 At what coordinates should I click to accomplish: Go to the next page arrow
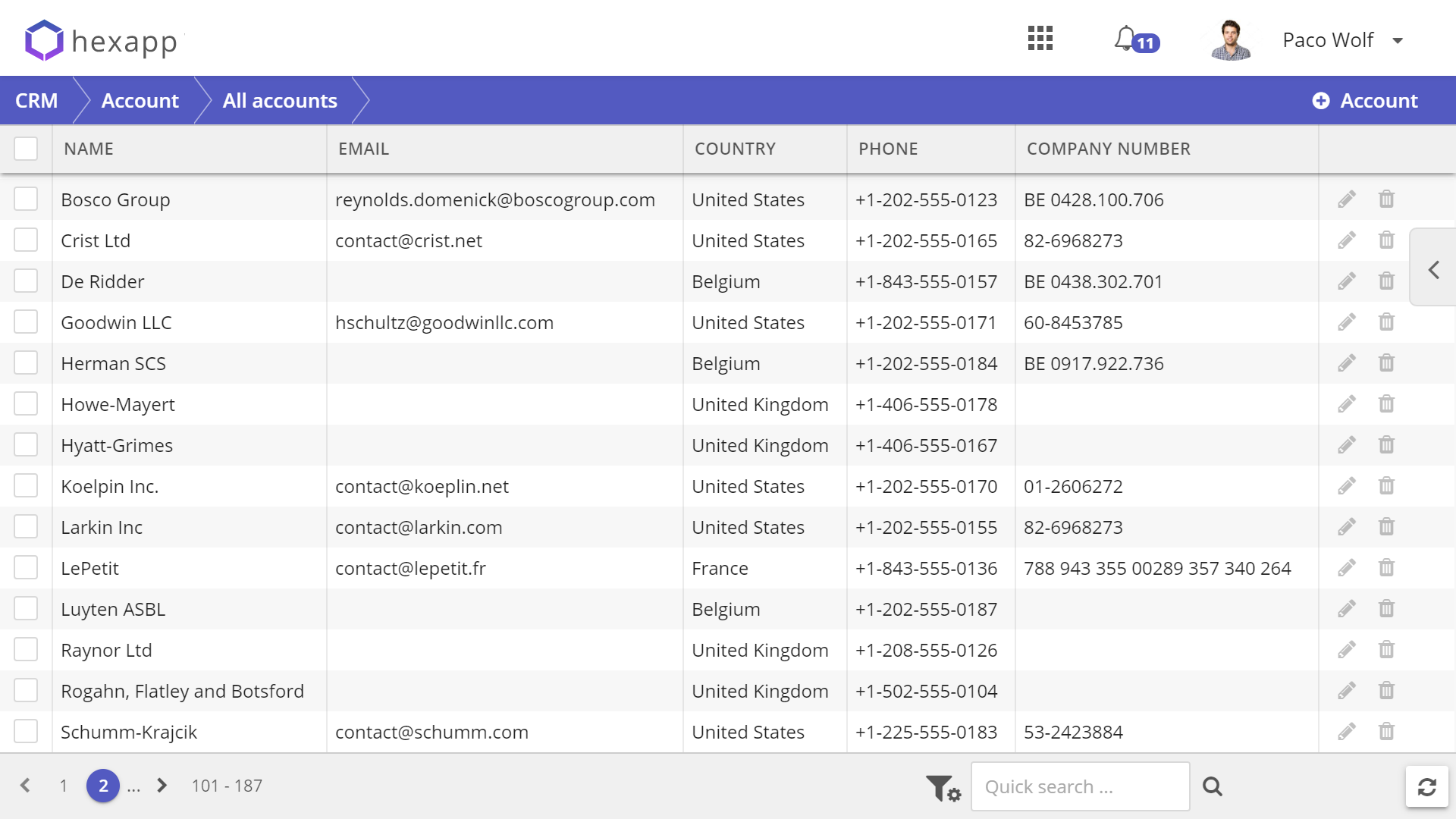point(162,786)
